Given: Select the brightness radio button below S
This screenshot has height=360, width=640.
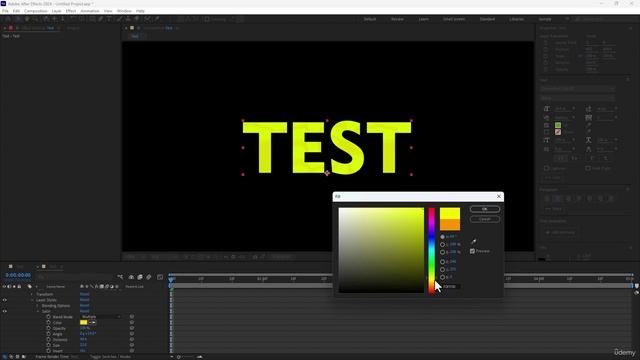Looking at the screenshot, I should pyautogui.click(x=442, y=252).
